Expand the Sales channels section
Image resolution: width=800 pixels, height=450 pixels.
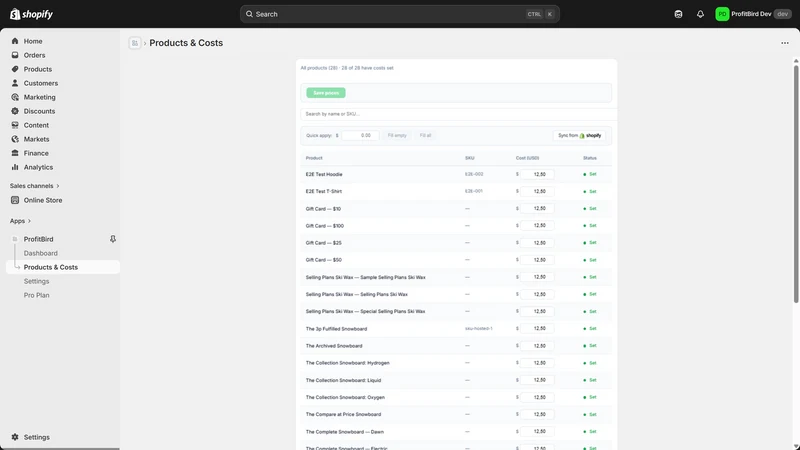(35, 186)
